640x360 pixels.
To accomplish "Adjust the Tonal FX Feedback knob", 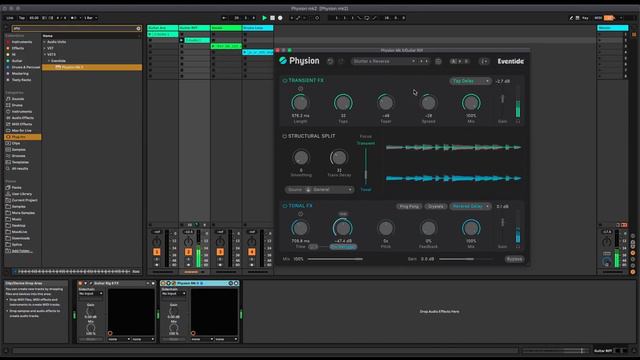I will (428, 228).
